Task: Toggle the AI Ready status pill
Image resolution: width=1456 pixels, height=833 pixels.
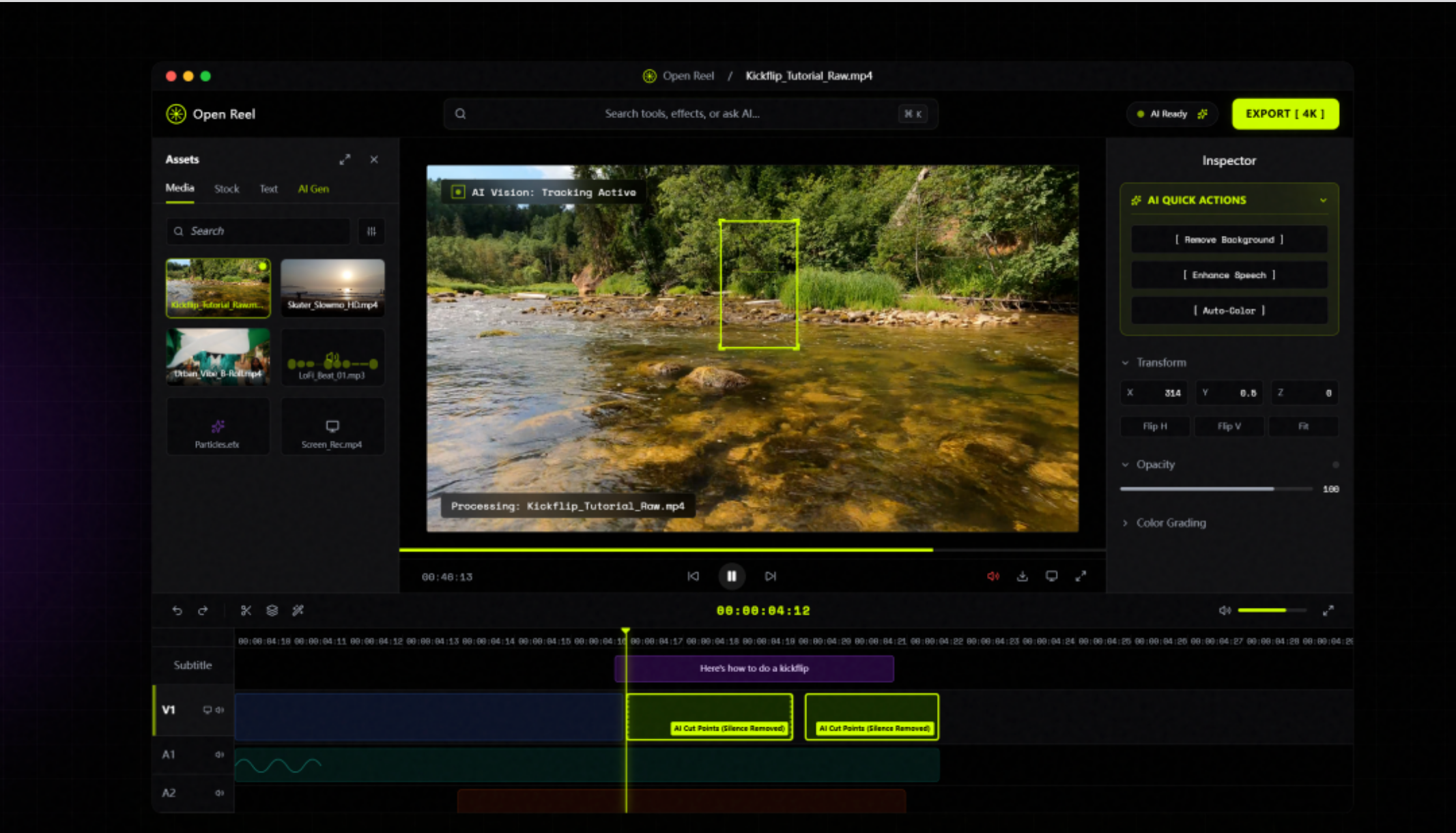Action: point(1172,114)
